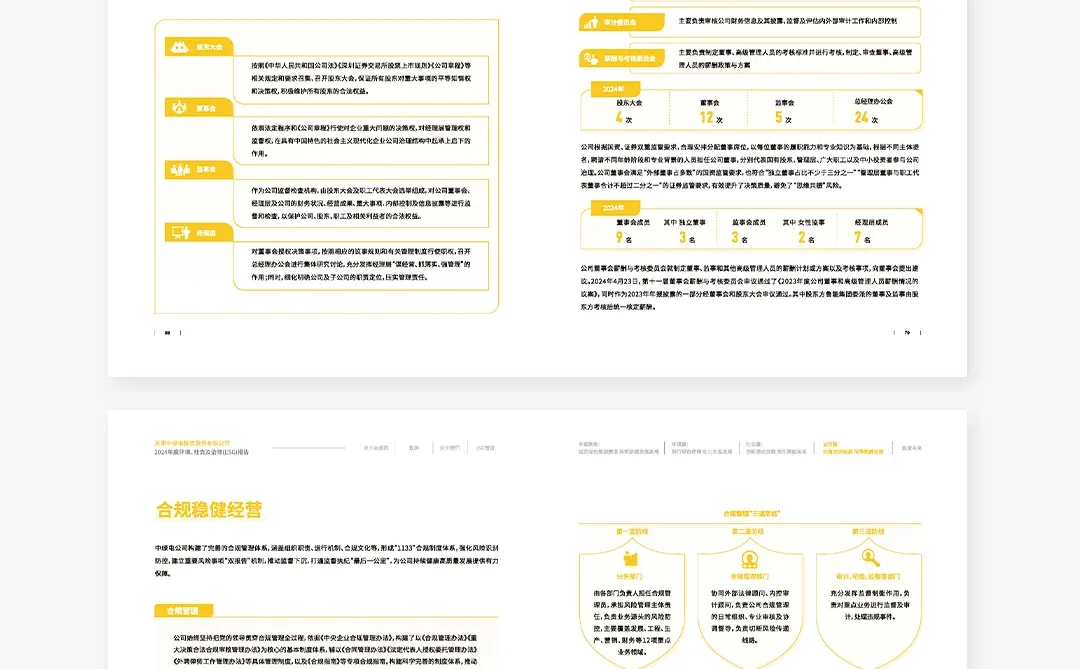Click the magnifier shield icon under 第三道防线
1080x669 pixels.
point(869,557)
